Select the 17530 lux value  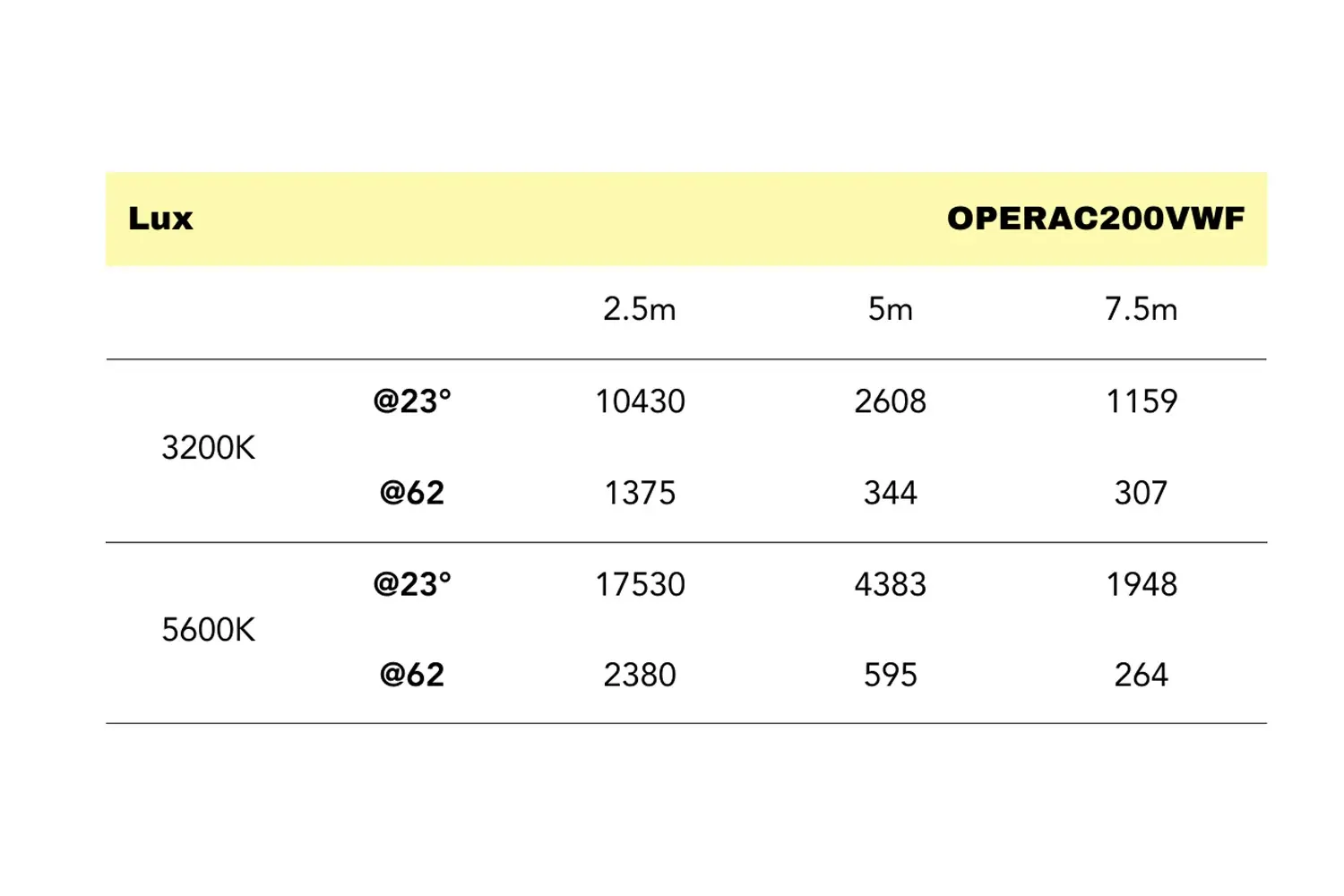(640, 584)
